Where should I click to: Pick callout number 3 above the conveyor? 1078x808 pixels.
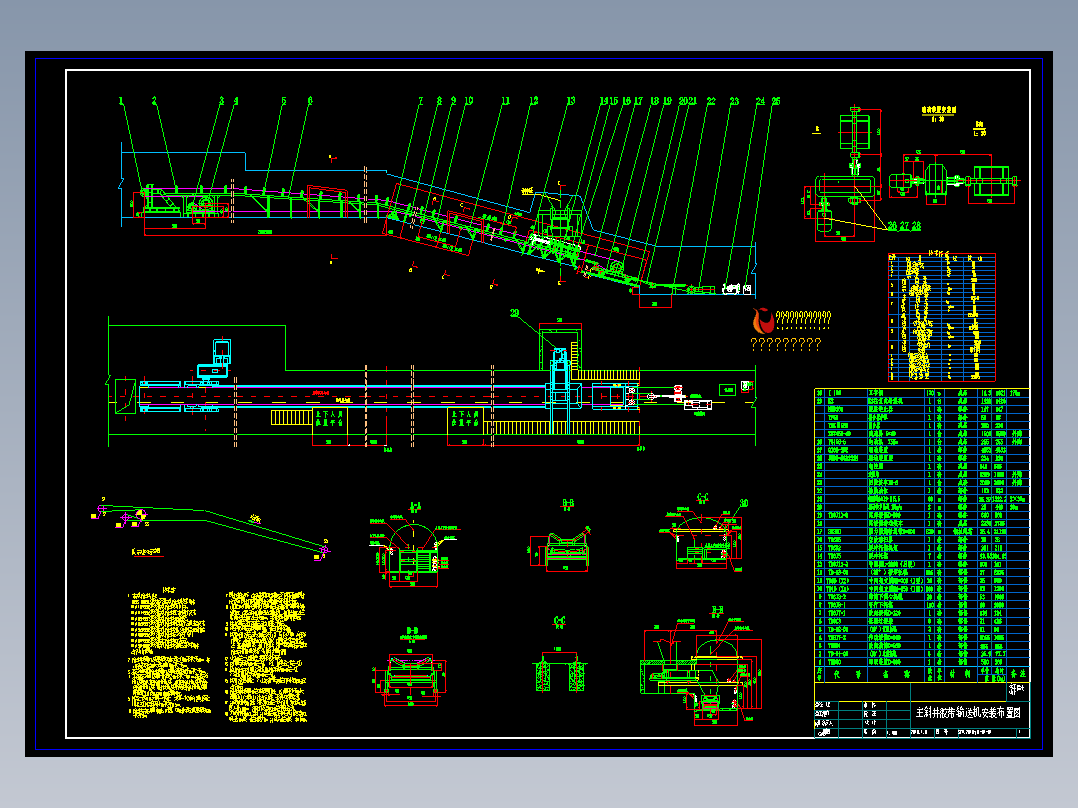point(221,101)
